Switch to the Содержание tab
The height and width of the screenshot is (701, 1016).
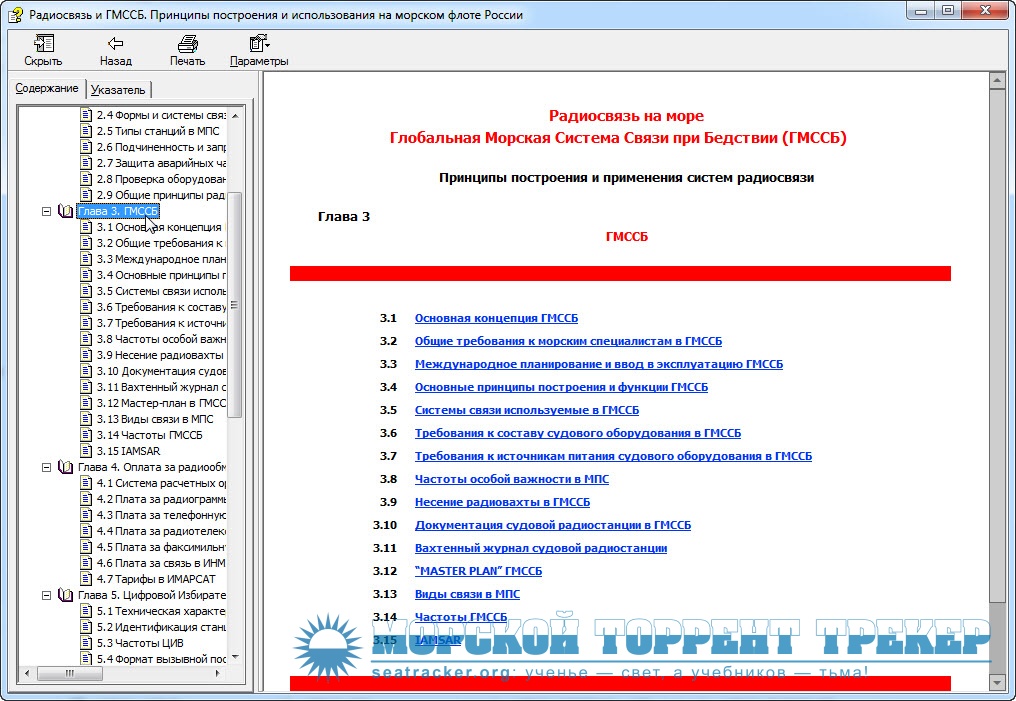pyautogui.click(x=47, y=88)
